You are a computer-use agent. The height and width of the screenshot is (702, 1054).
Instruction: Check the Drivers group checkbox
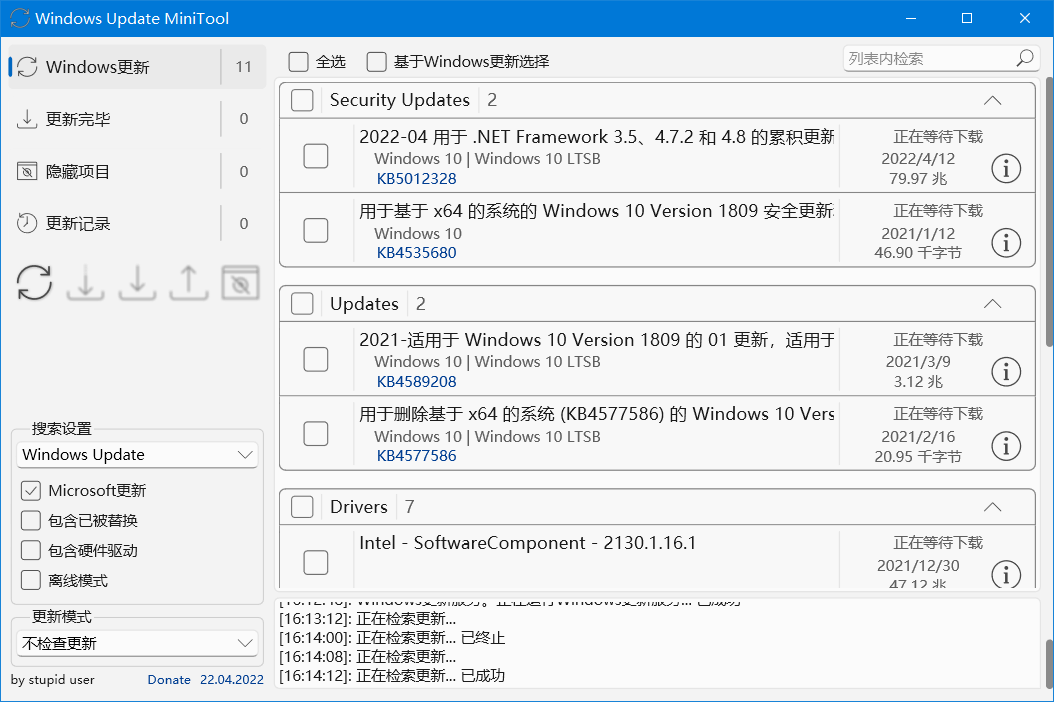[x=302, y=507]
